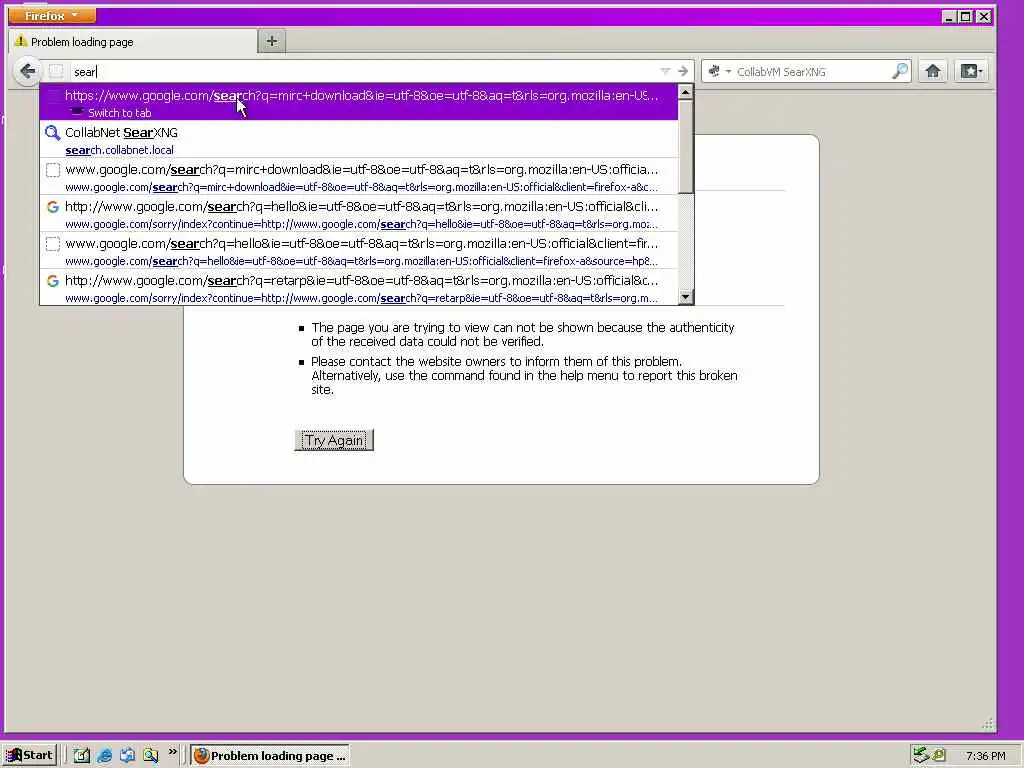Open the Windows Start menu
Image resolution: width=1024 pixels, height=768 pixels.
(29, 756)
